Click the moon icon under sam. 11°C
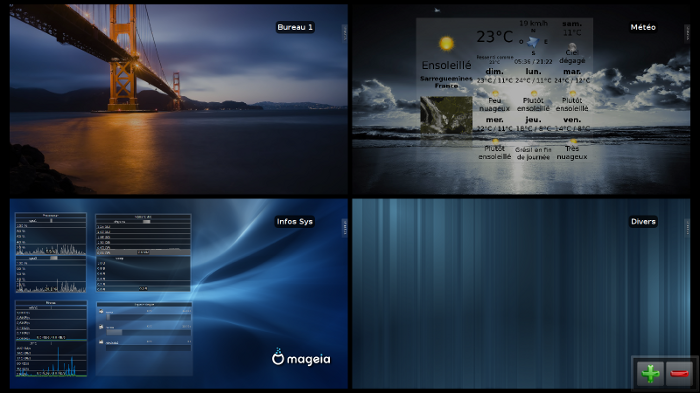This screenshot has width=700, height=393. [x=572, y=46]
